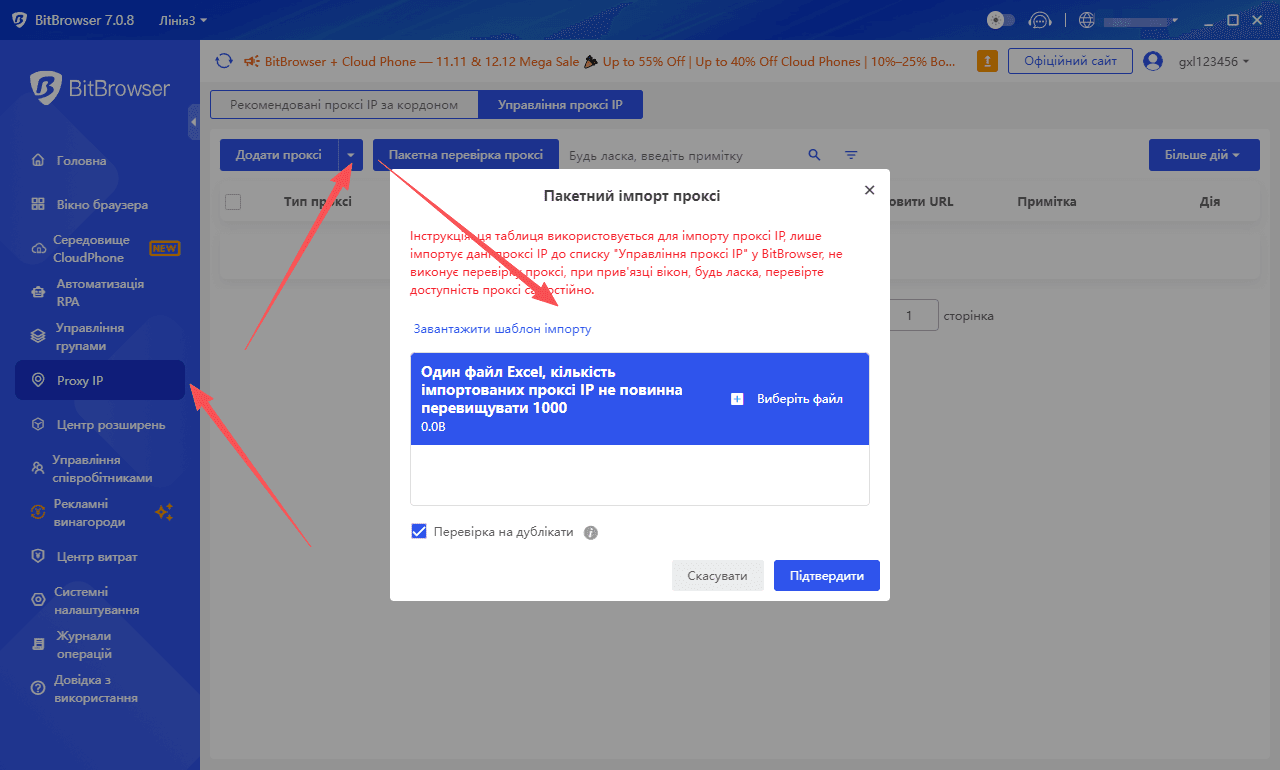1280x770 pixels.
Task: Expand the arrow next to "Додати проксі"
Action: [350, 155]
